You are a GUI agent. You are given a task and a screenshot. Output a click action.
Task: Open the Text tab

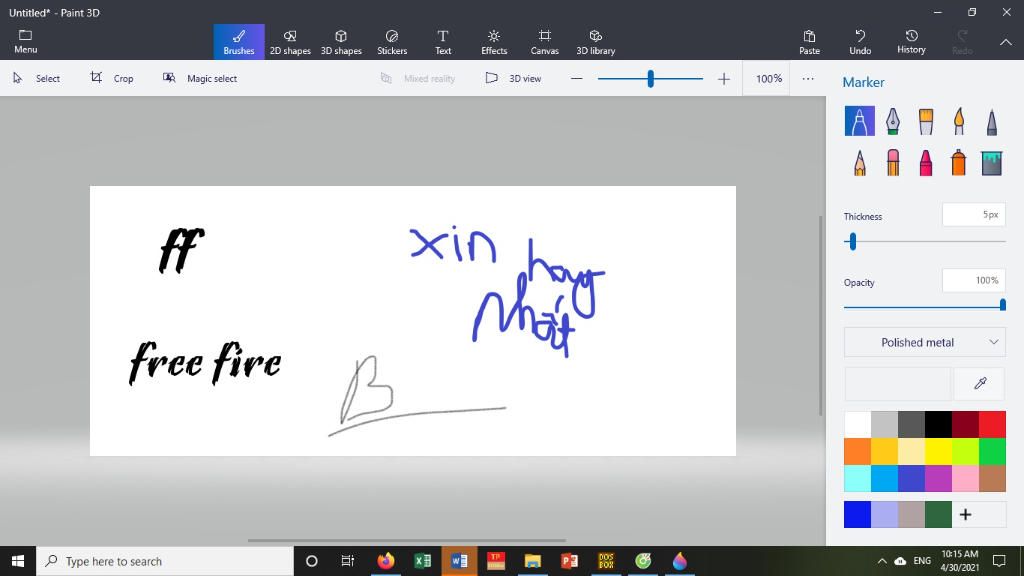coord(443,42)
